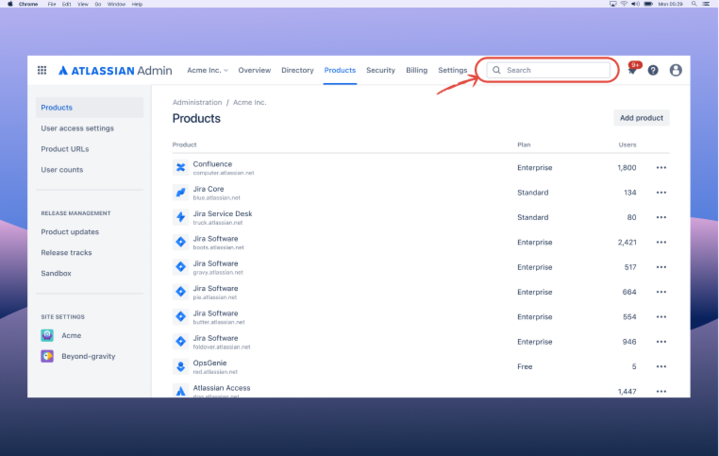Image resolution: width=719 pixels, height=456 pixels.
Task: Select the Products tab in top navigation
Action: (340, 70)
